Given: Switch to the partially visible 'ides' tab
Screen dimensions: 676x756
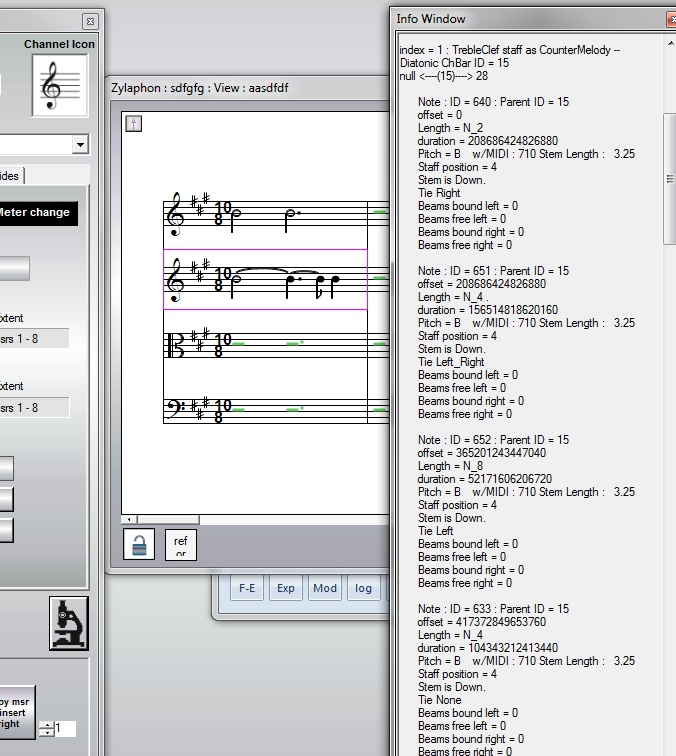Looking at the screenshot, I should pyautogui.click(x=10, y=176).
